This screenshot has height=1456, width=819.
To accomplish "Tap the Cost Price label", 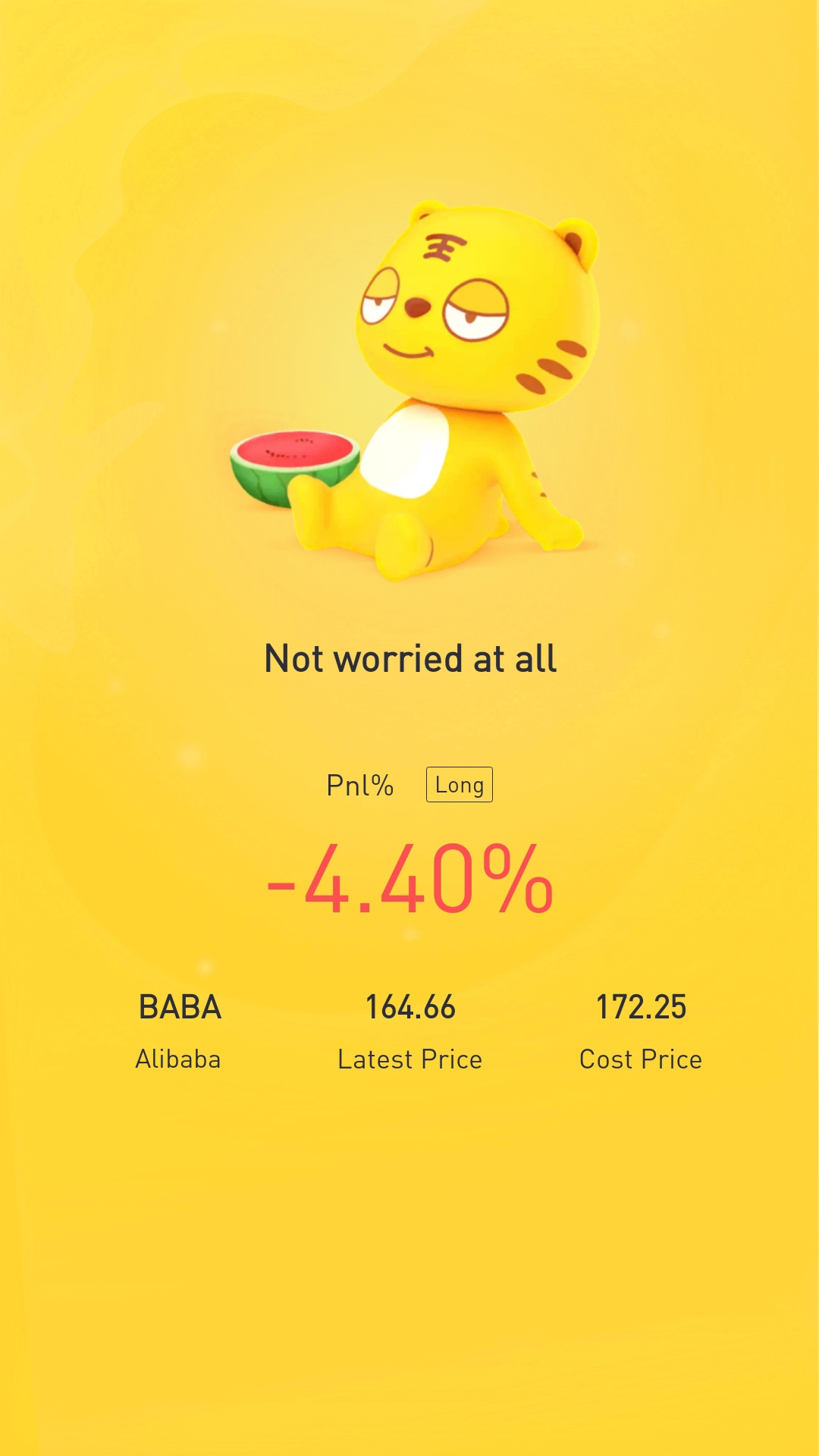I will (x=641, y=1059).
